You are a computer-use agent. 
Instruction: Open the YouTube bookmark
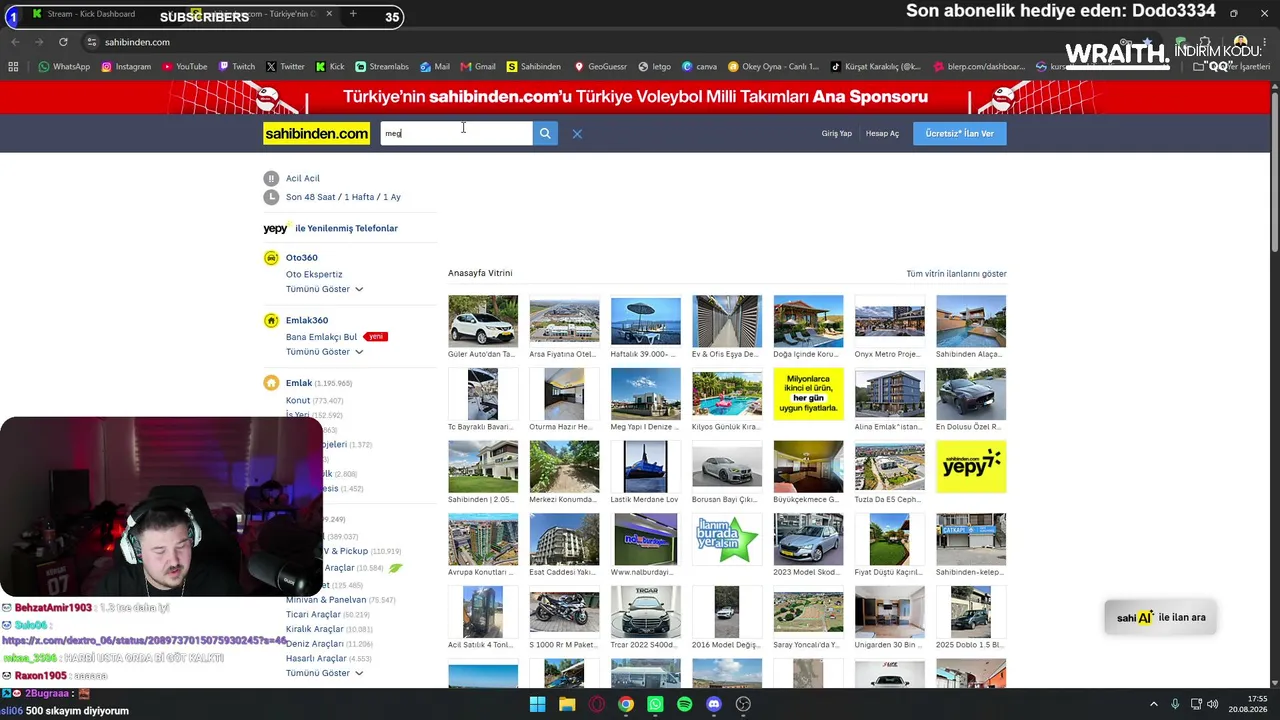185,67
